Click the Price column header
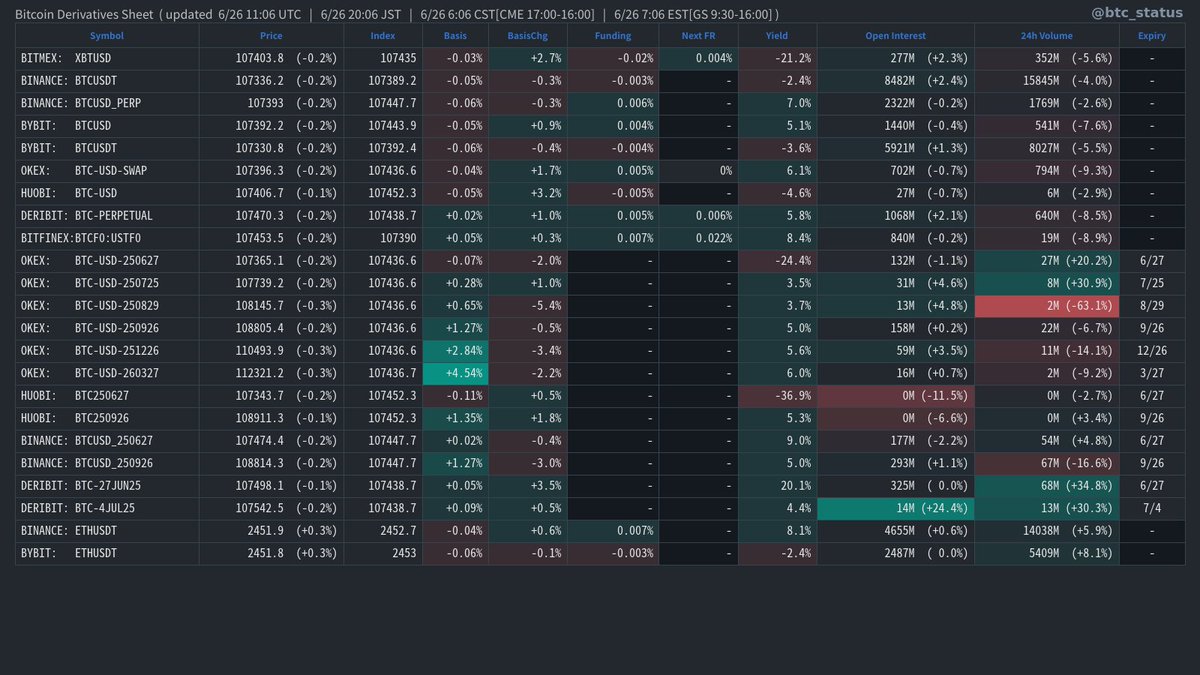 271,35
